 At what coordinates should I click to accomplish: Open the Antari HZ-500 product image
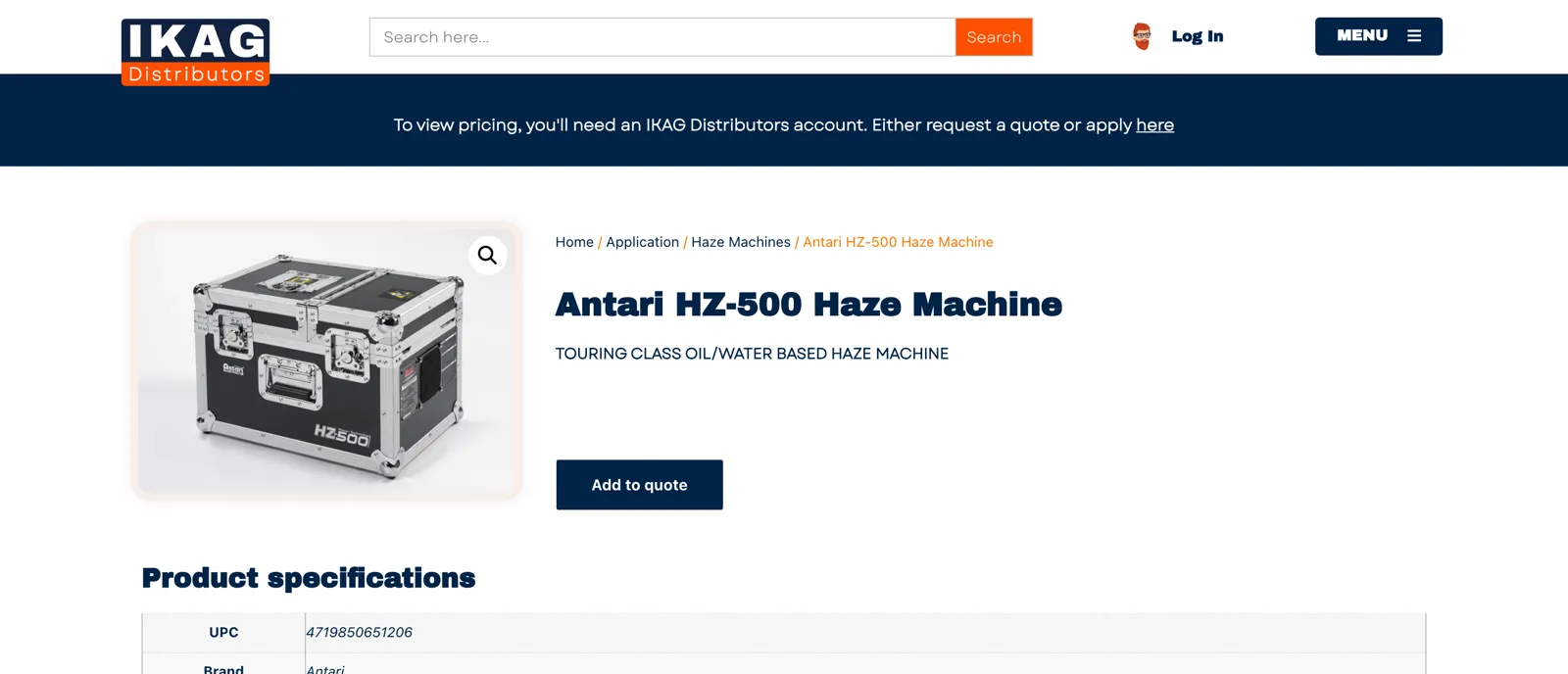point(326,361)
